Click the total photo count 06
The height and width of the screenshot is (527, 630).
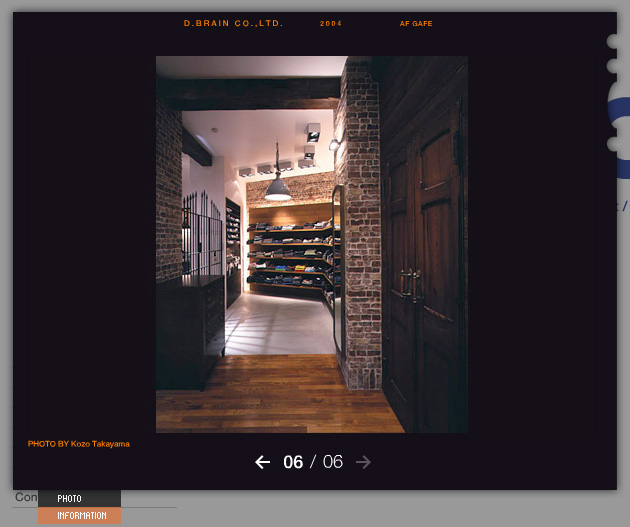333,462
